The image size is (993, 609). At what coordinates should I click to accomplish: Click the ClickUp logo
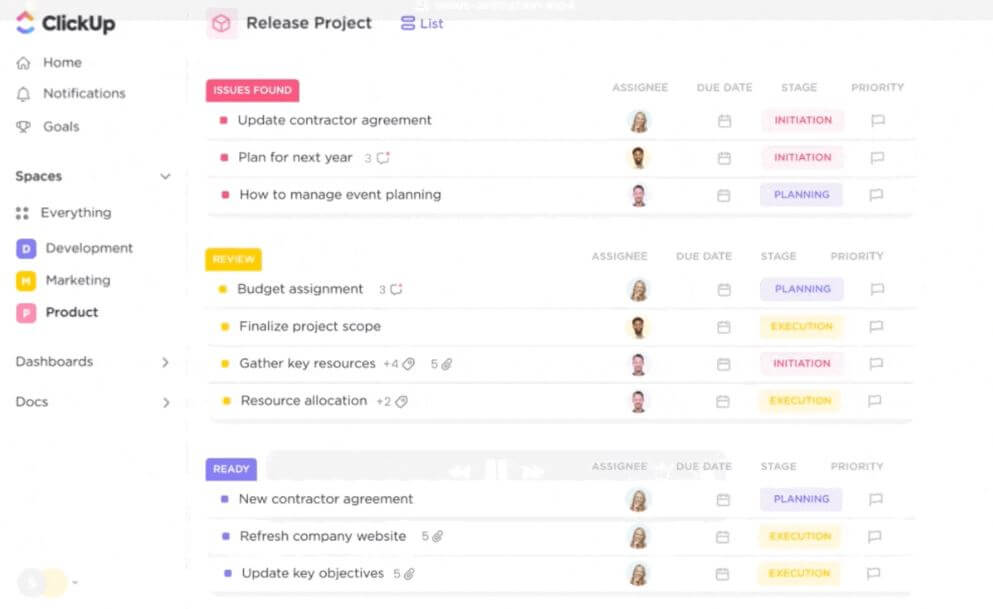[65, 23]
